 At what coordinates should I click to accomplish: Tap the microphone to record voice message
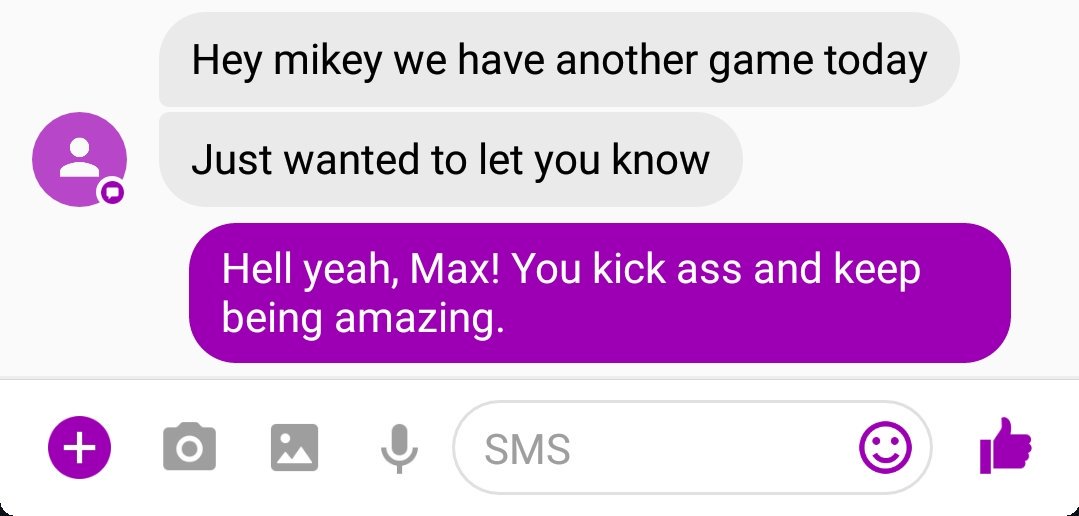point(399,449)
